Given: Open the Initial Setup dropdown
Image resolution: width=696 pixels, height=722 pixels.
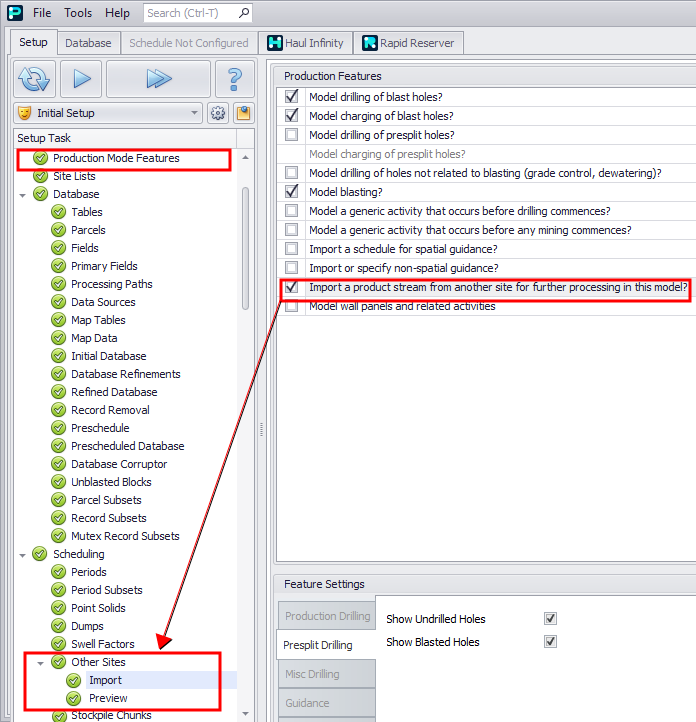Looking at the screenshot, I should 108,113.
